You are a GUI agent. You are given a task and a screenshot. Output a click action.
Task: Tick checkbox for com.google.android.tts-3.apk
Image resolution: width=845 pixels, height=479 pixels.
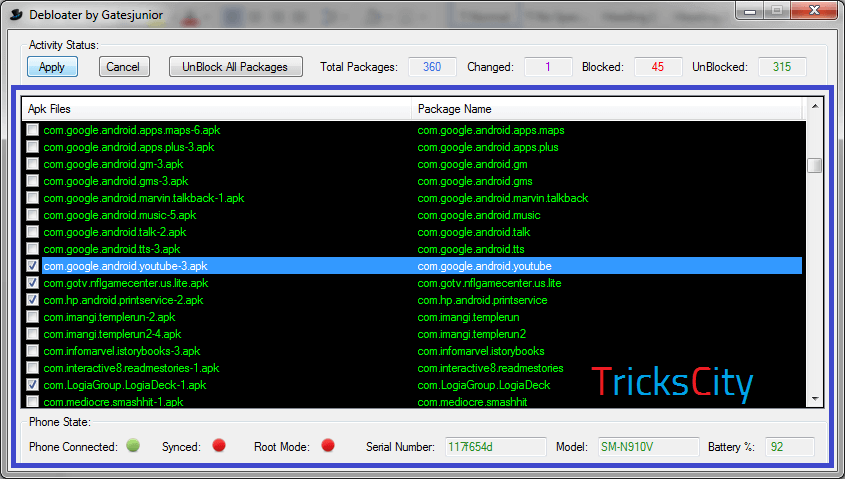pos(33,249)
